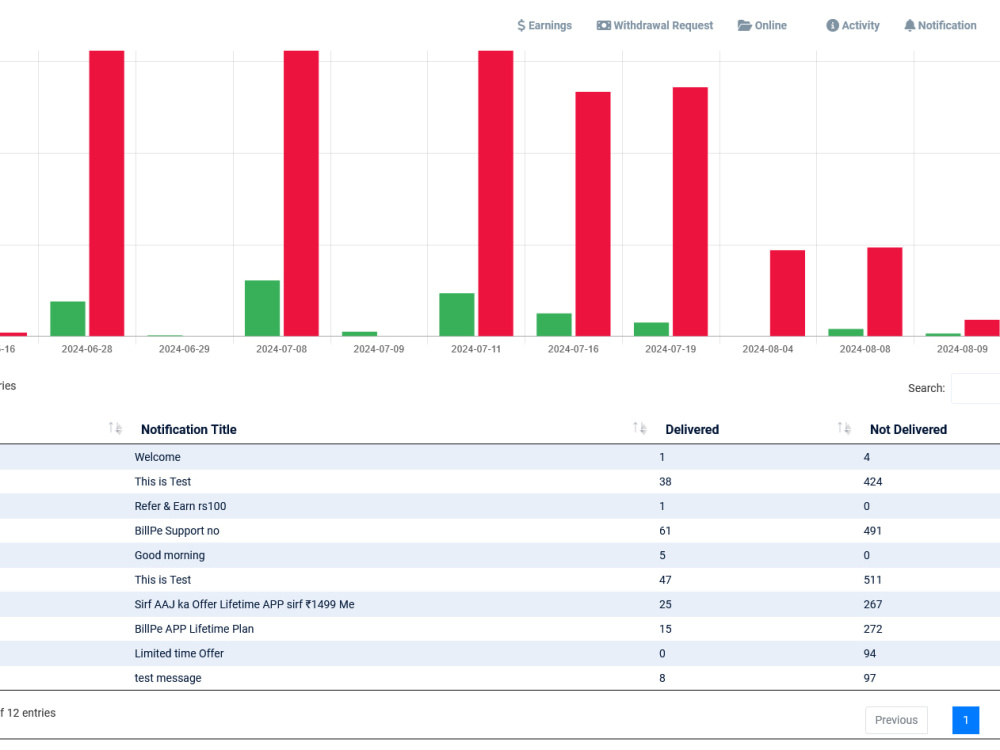Click the red bar for 2024-08-04
The height and width of the screenshot is (750, 1000).
788,293
